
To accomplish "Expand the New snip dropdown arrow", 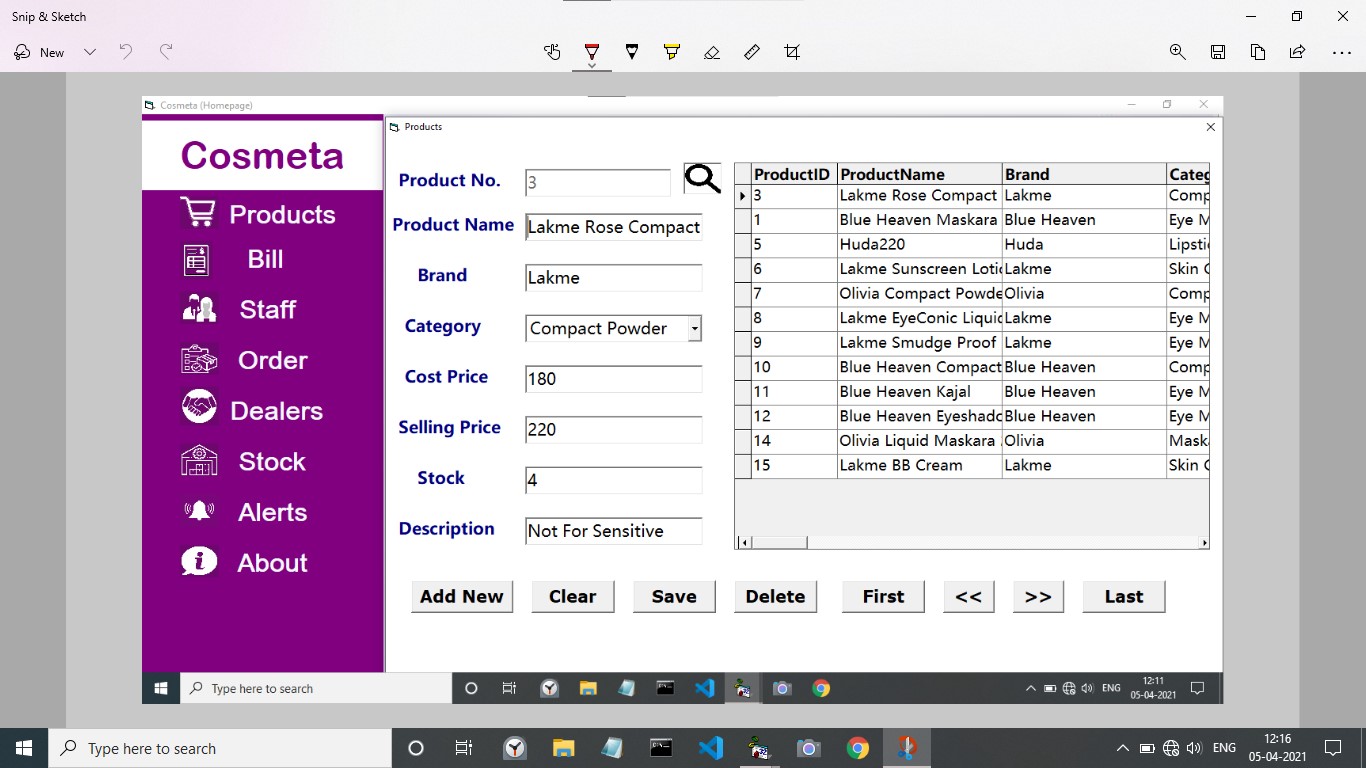I will 90,51.
